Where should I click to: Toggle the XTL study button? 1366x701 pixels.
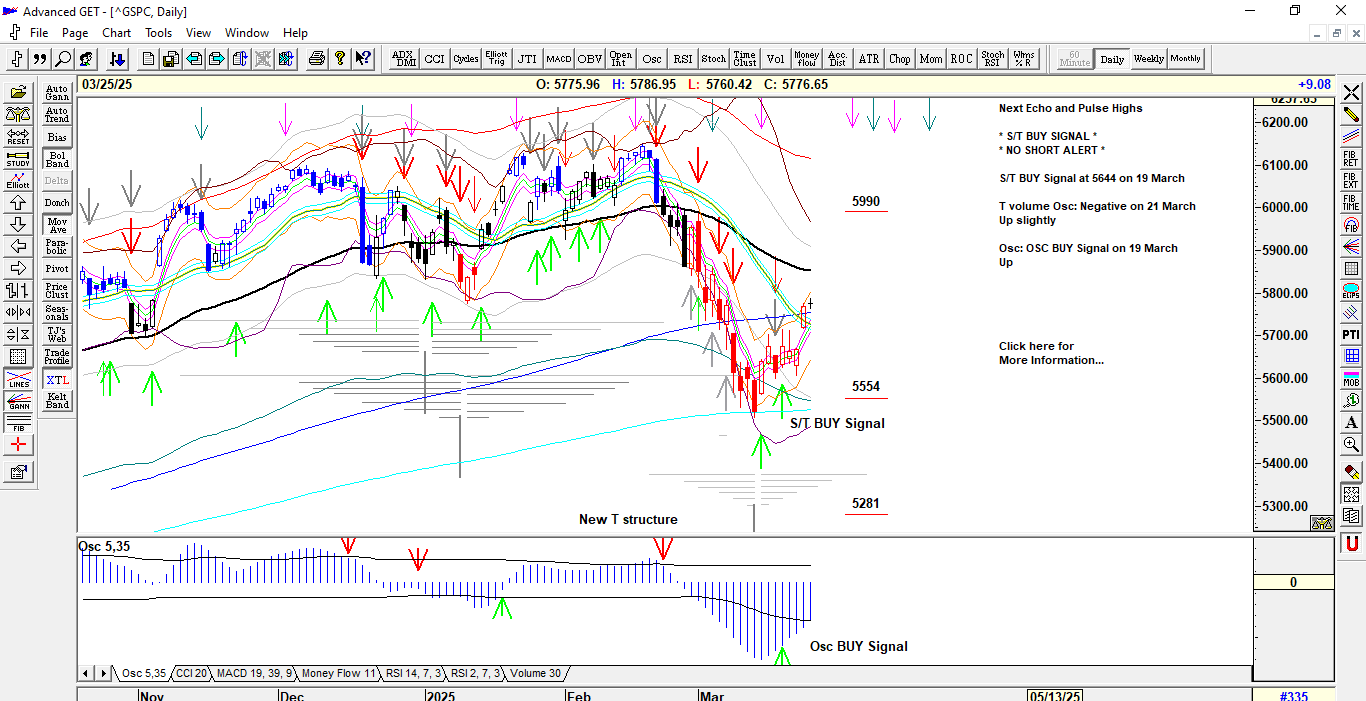57,380
